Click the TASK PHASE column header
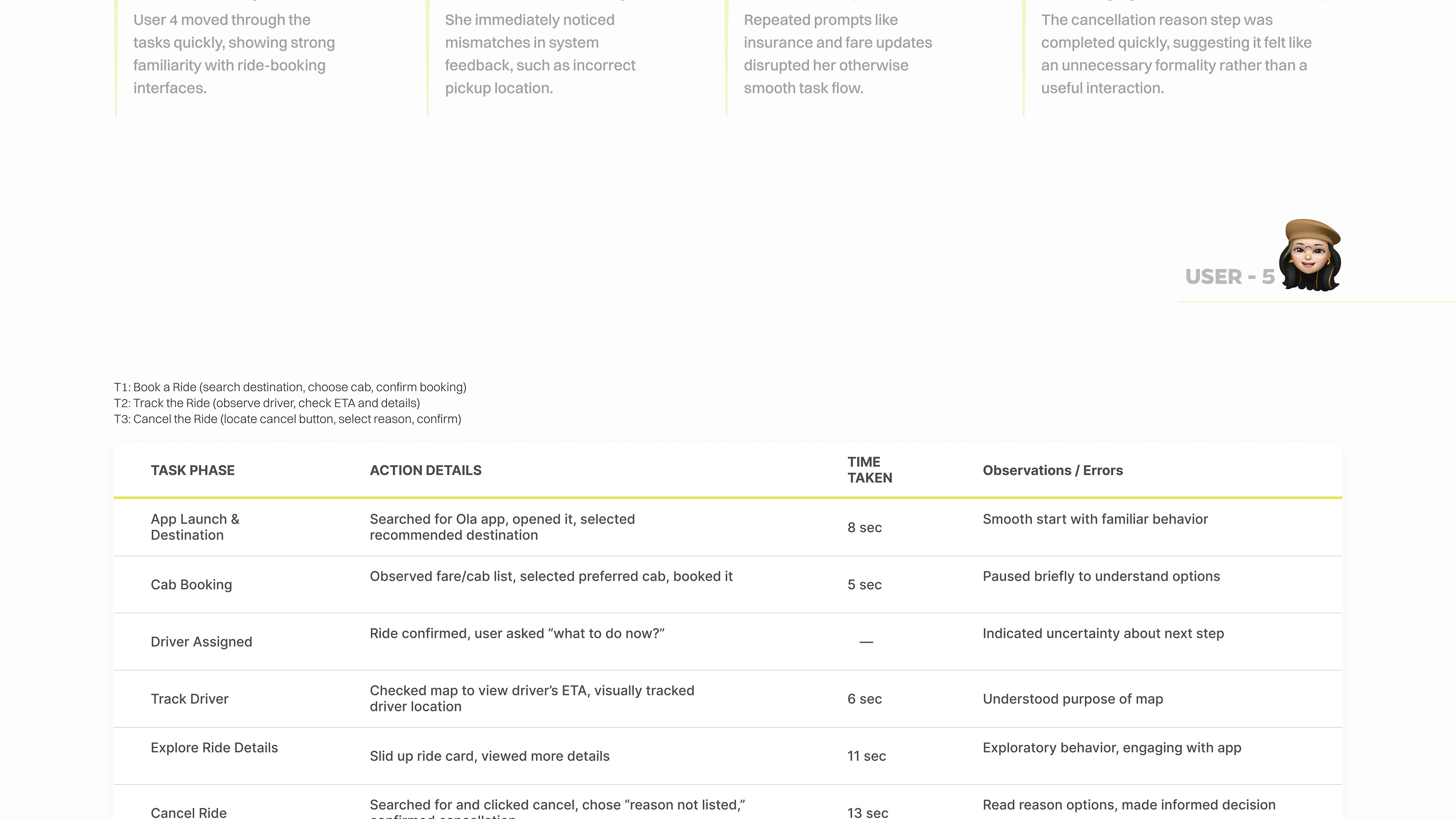 [193, 470]
